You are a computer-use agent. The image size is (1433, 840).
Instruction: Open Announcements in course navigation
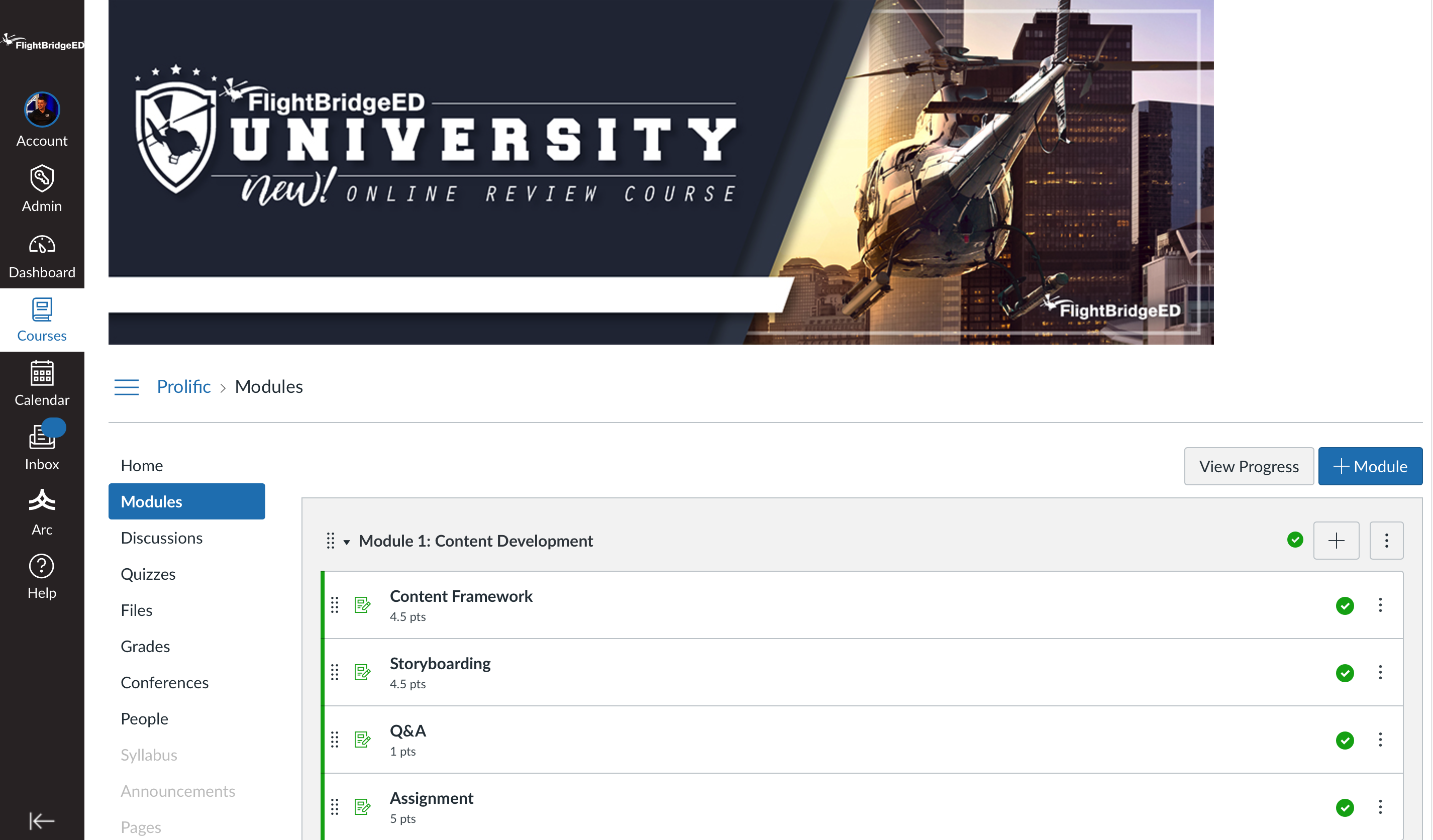tap(177, 791)
